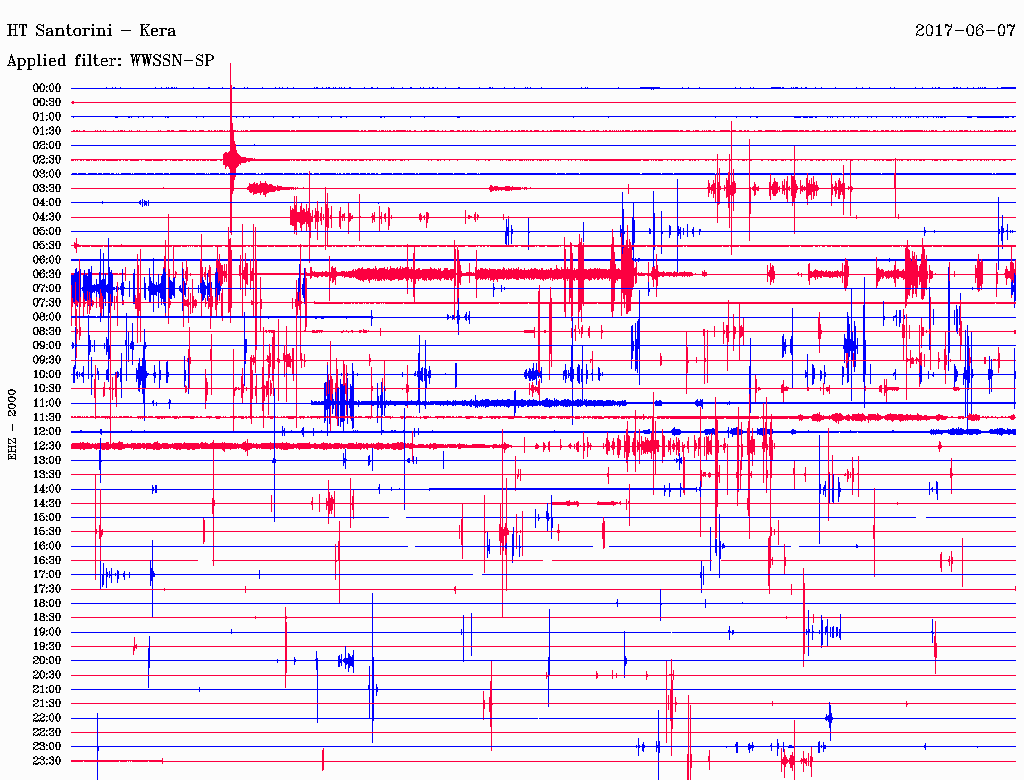Screen dimensions: 1024x780
Task: Click the '11:00' time label
Action: click(x=47, y=403)
